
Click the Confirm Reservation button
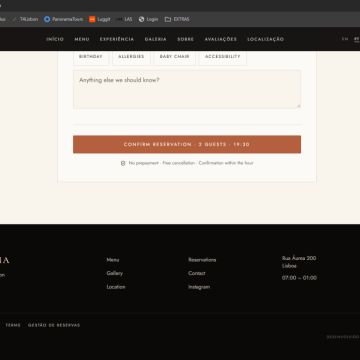(187, 144)
